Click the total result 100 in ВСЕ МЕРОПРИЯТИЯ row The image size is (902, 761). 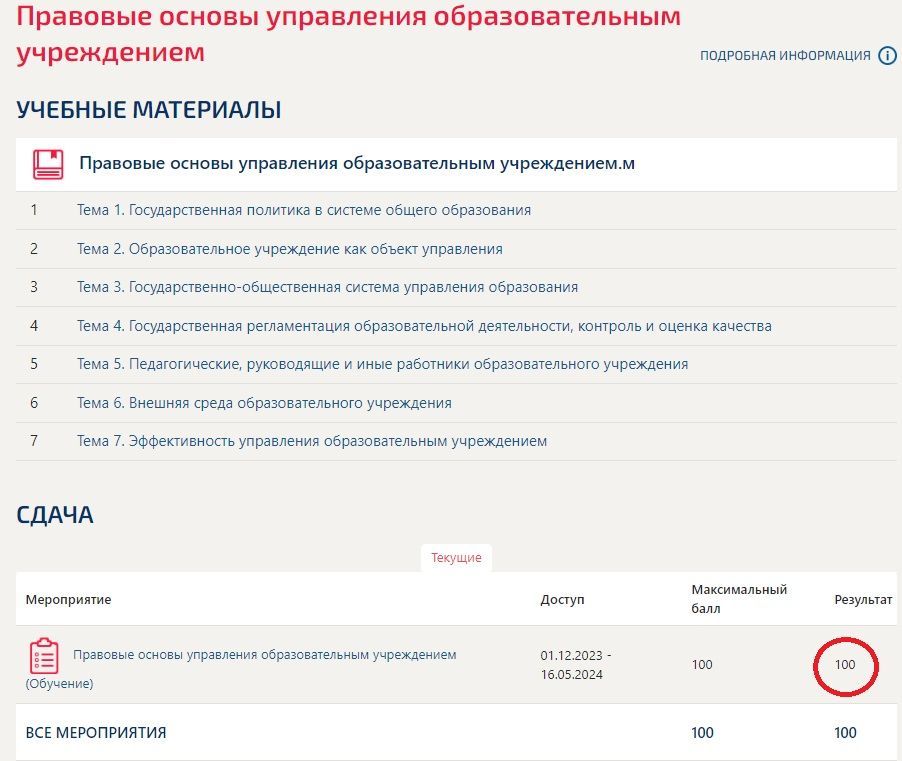point(845,732)
